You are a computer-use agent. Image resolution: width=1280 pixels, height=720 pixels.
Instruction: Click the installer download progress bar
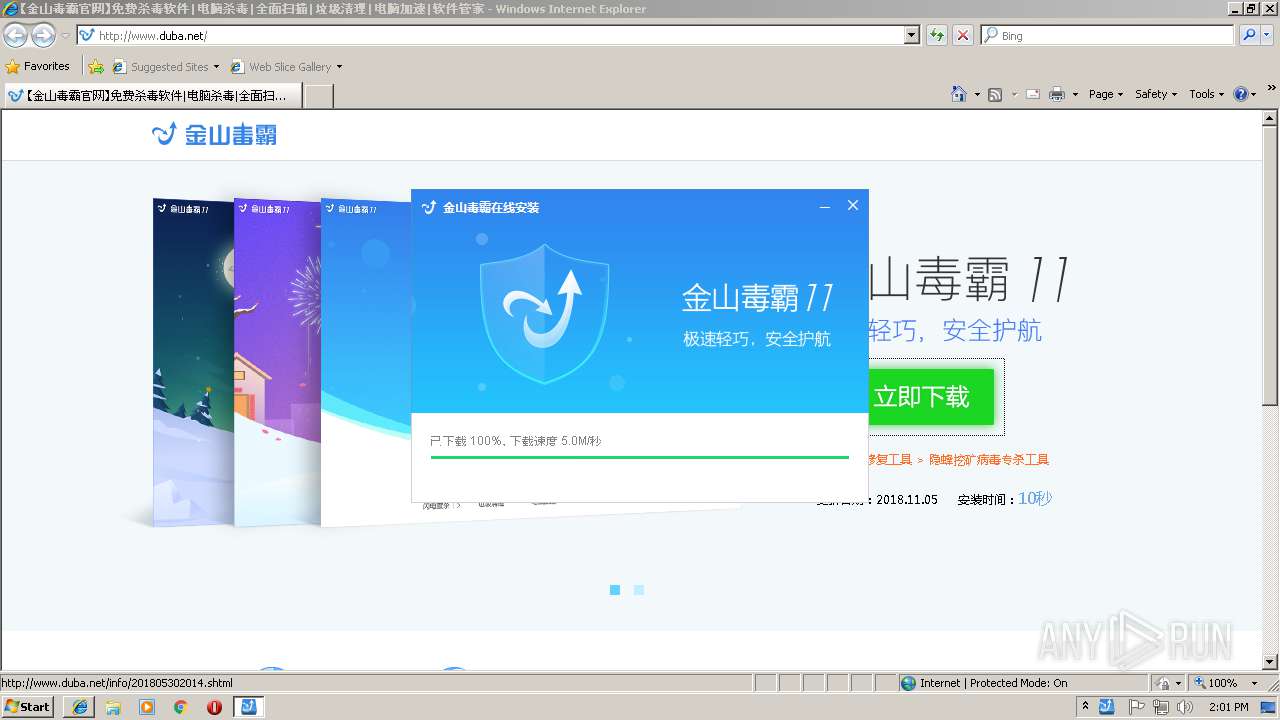click(639, 457)
